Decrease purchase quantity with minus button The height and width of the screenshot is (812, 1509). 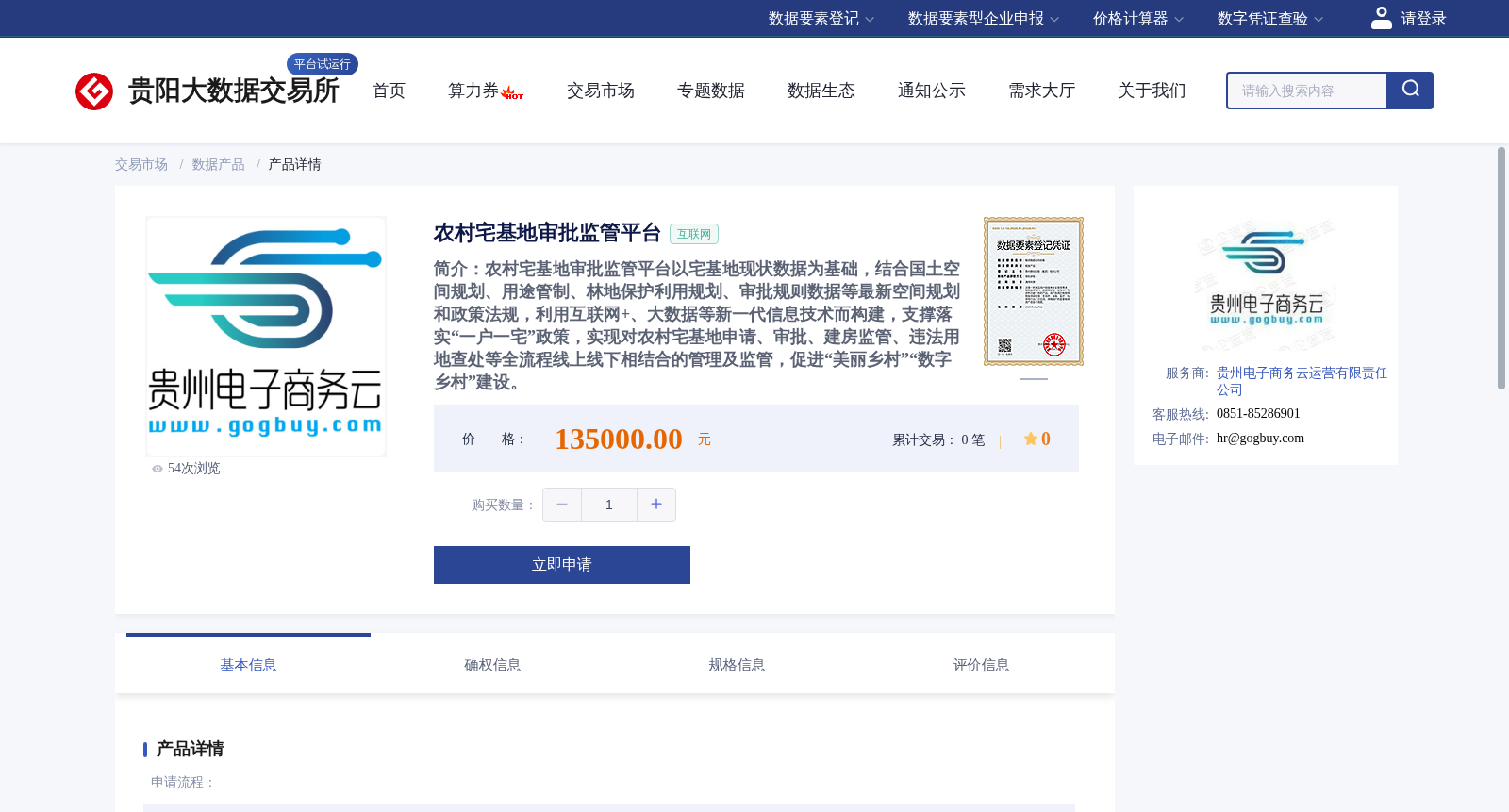[562, 505]
